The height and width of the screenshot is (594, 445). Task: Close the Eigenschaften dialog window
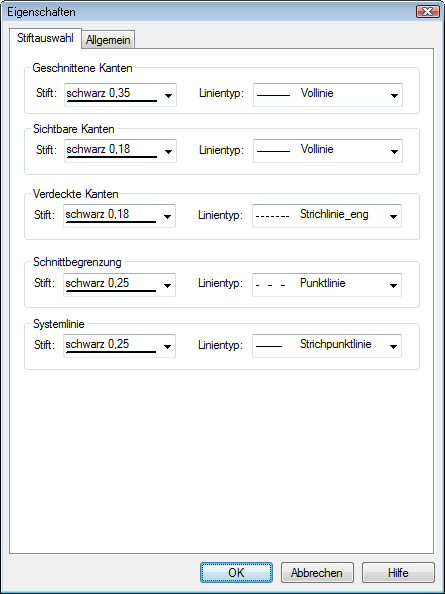(428, 12)
